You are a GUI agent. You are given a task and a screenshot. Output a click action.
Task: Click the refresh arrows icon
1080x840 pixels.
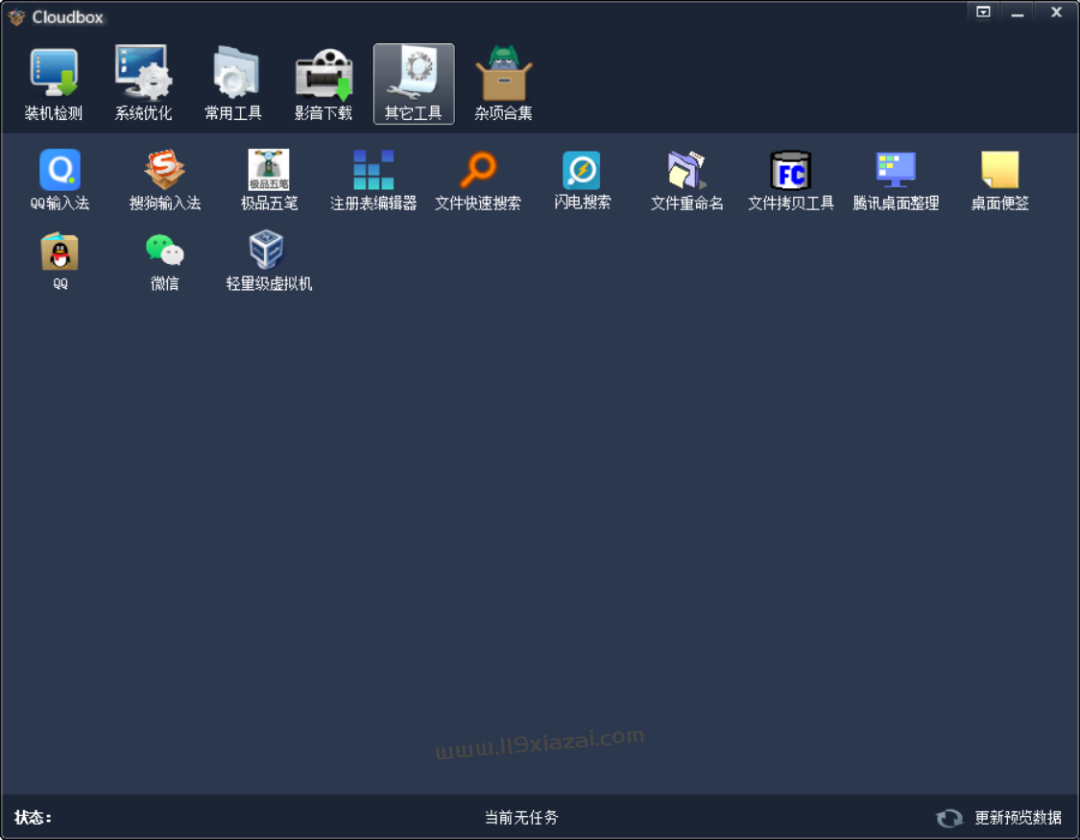[949, 818]
